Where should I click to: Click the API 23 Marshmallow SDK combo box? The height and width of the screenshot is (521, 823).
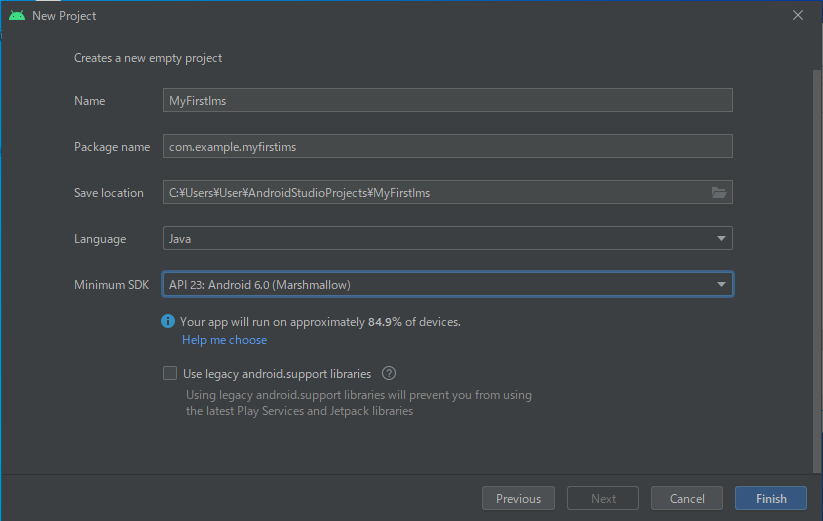point(448,284)
